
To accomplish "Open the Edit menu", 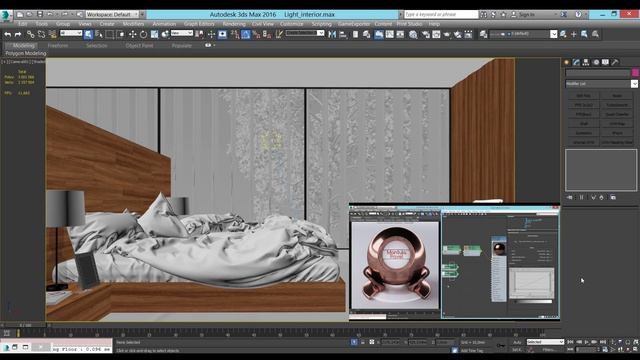I will [22, 24].
